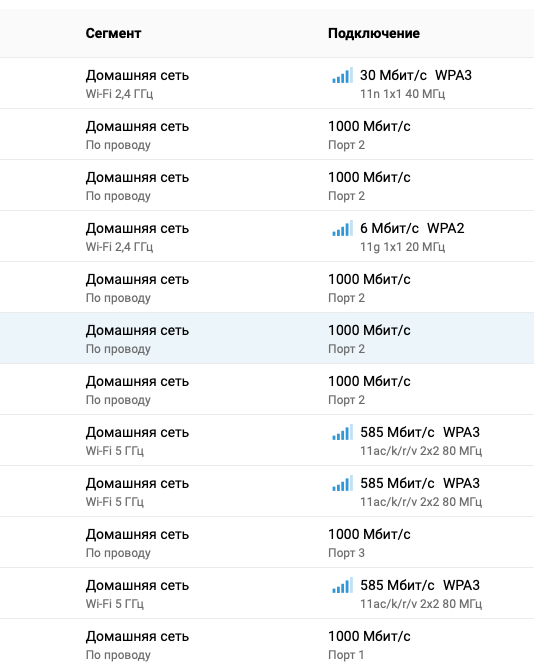Viewport: 534px width, 669px height.
Task: Click signal icon in 585 Мбит/с row directly above Порт 3 row
Action: (x=342, y=483)
